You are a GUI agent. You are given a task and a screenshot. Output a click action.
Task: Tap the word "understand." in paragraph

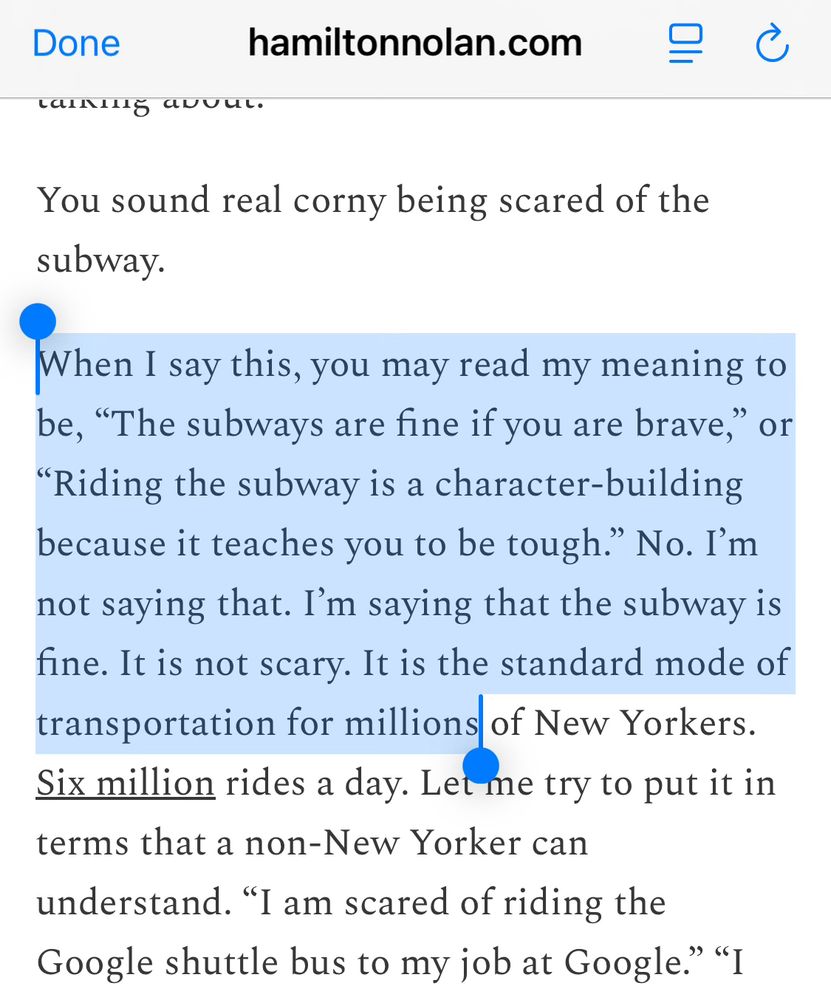[134, 902]
